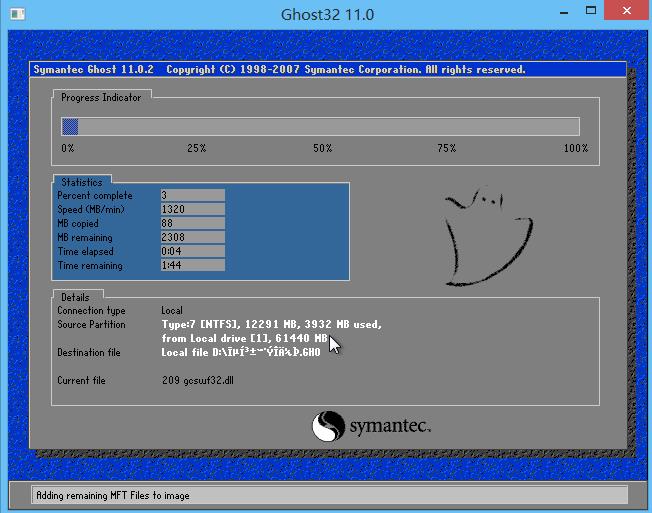Close the Ghost32 11.0 window
The height and width of the screenshot is (513, 652).
[x=627, y=11]
